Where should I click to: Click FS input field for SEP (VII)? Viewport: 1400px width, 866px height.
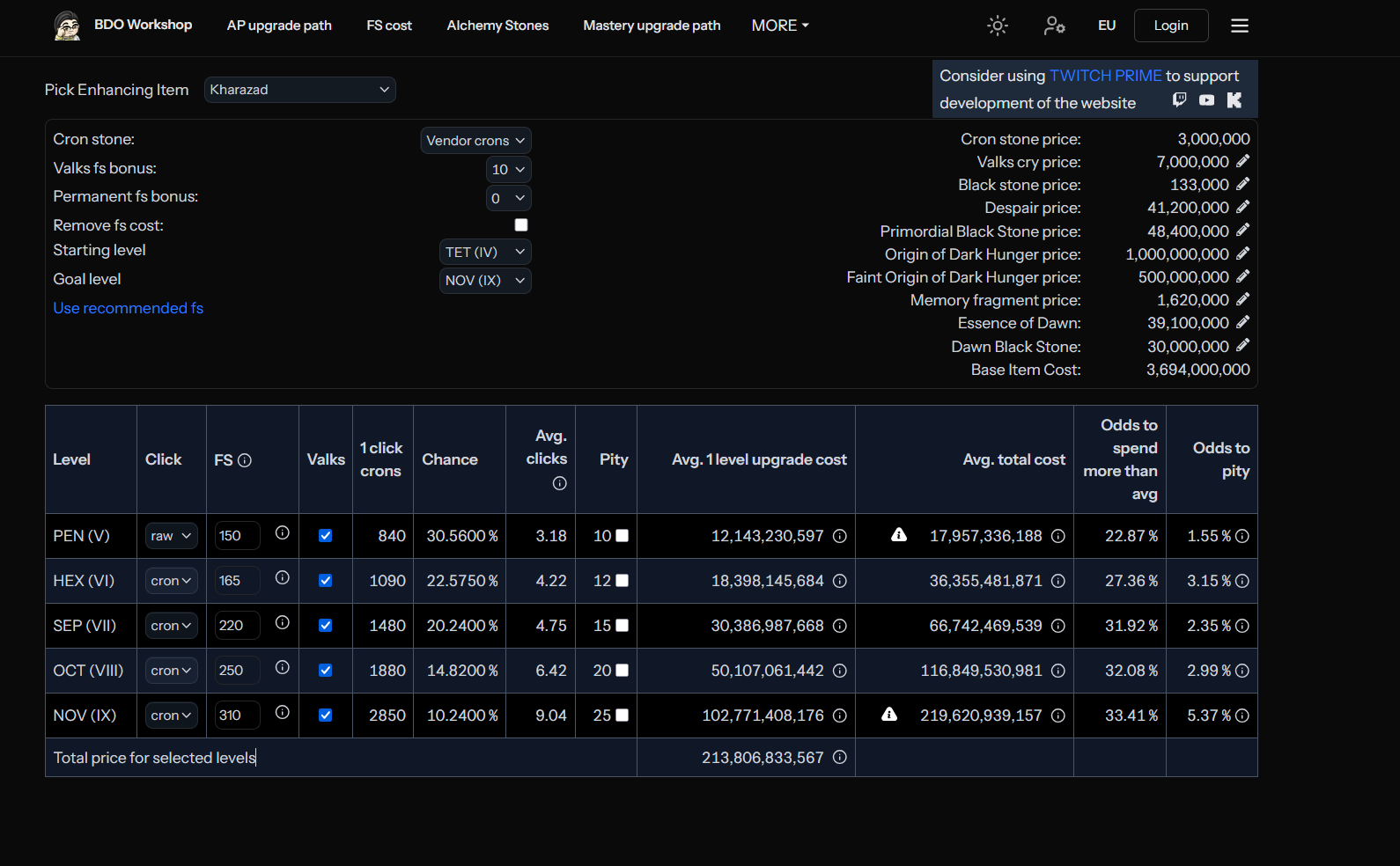point(238,626)
